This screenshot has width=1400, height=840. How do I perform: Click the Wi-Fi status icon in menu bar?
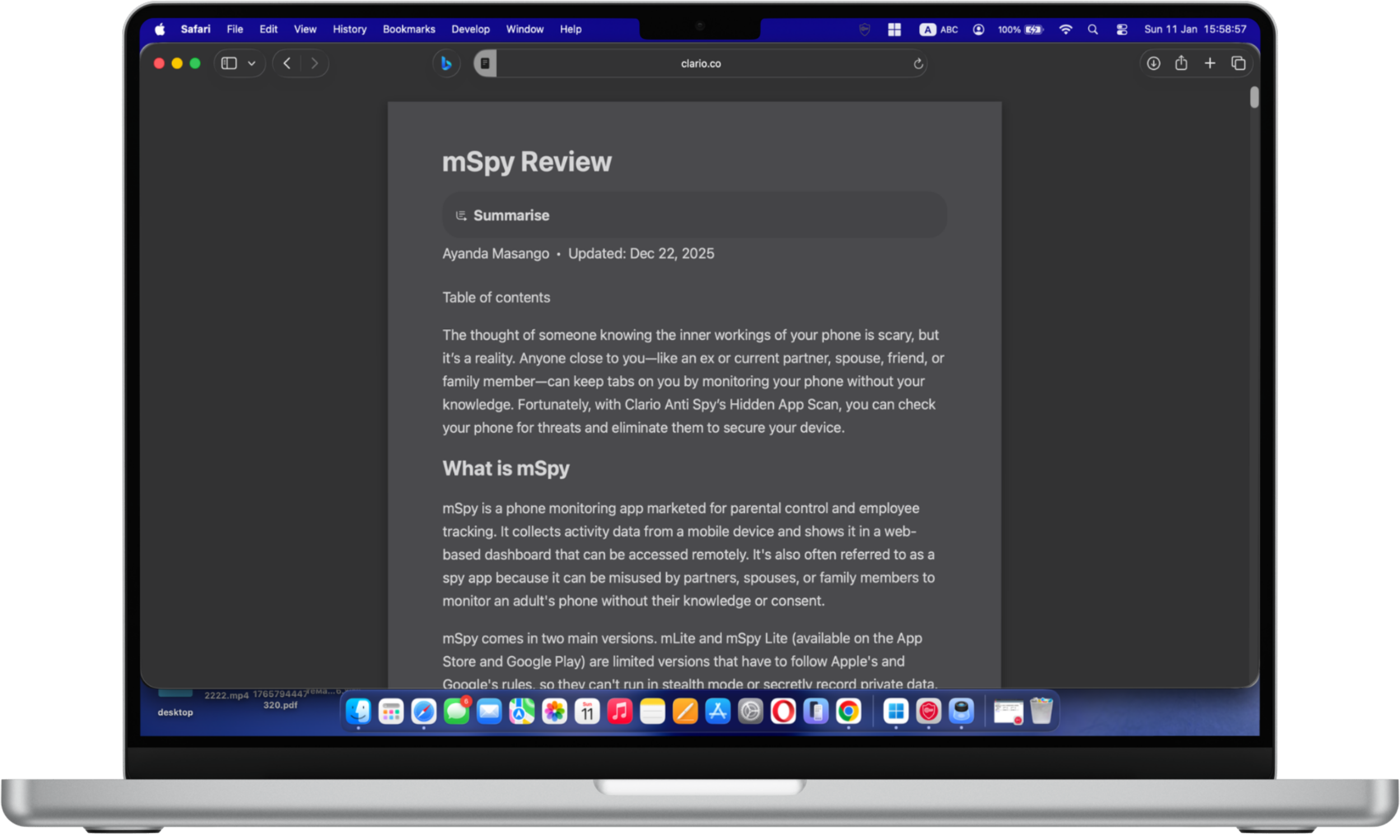point(1066,30)
